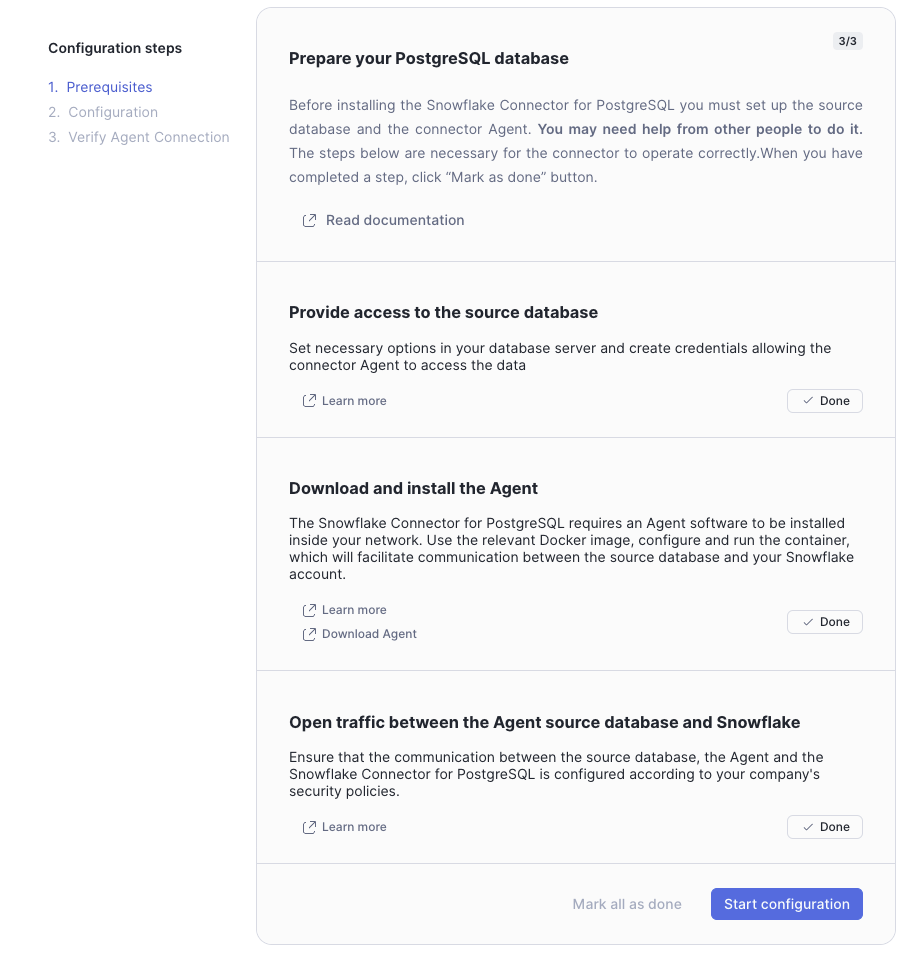Open Learn more text under Download and install Agent
This screenshot has width=908, height=956.
[x=354, y=610]
